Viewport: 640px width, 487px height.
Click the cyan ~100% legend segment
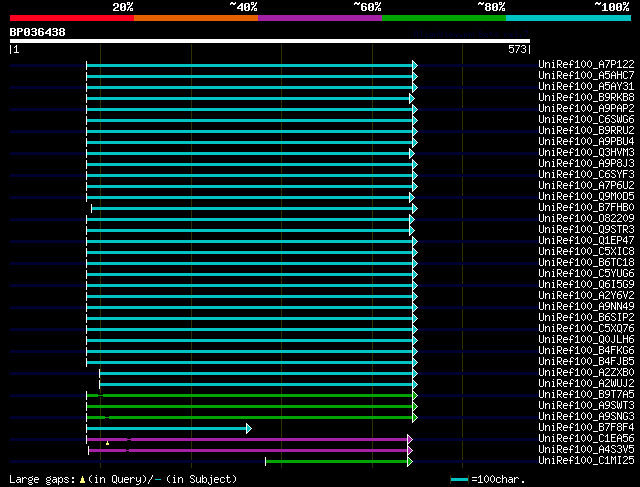(x=569, y=18)
